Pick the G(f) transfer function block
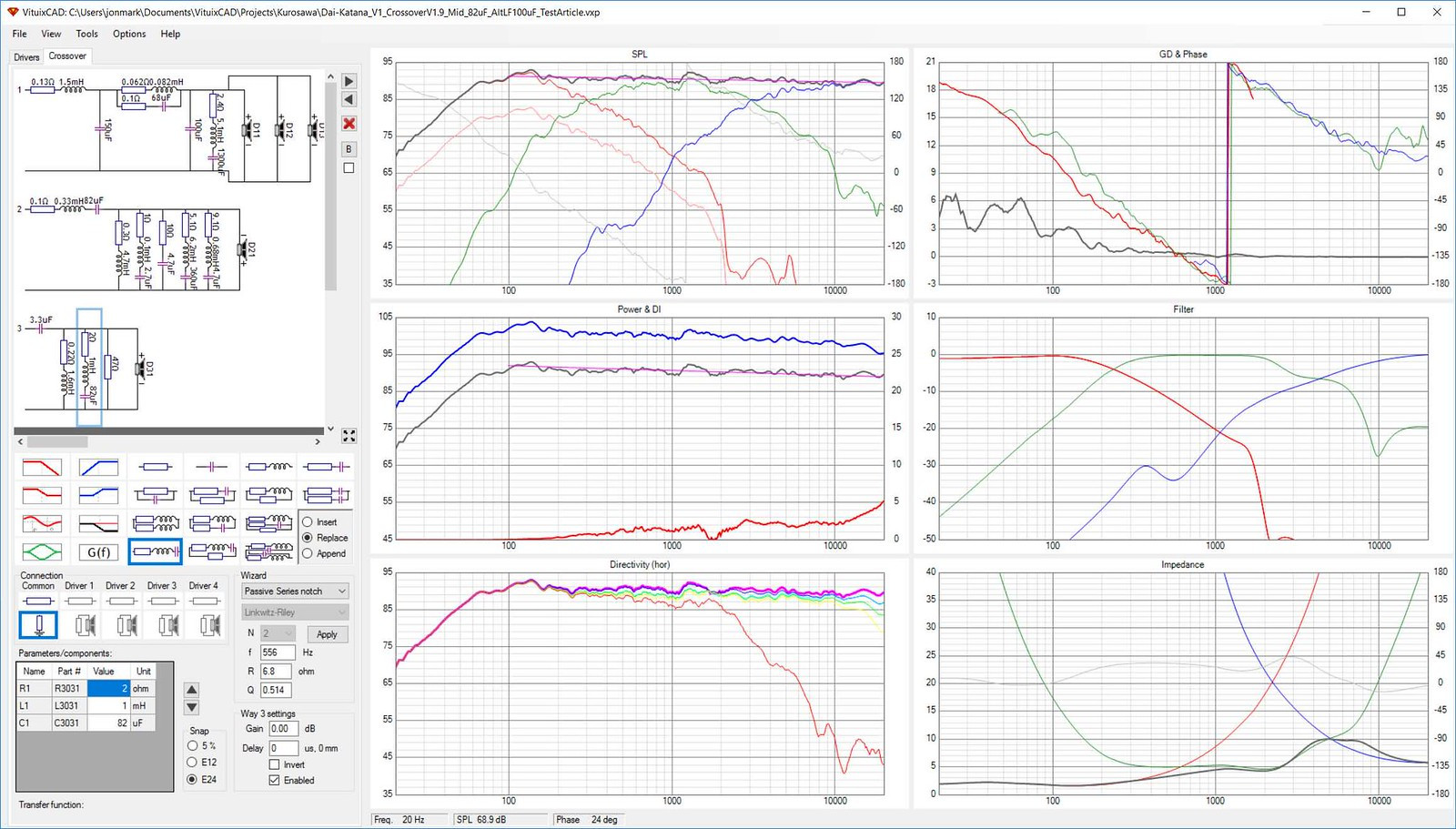 98,551
